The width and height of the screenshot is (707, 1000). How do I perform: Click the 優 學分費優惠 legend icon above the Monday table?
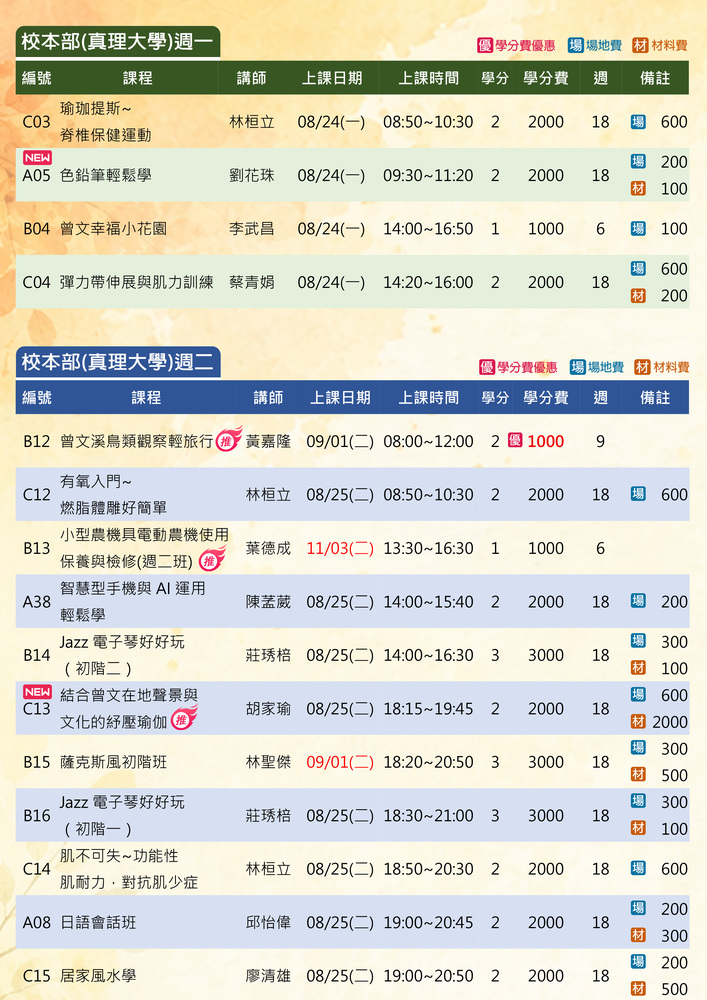click(x=485, y=45)
